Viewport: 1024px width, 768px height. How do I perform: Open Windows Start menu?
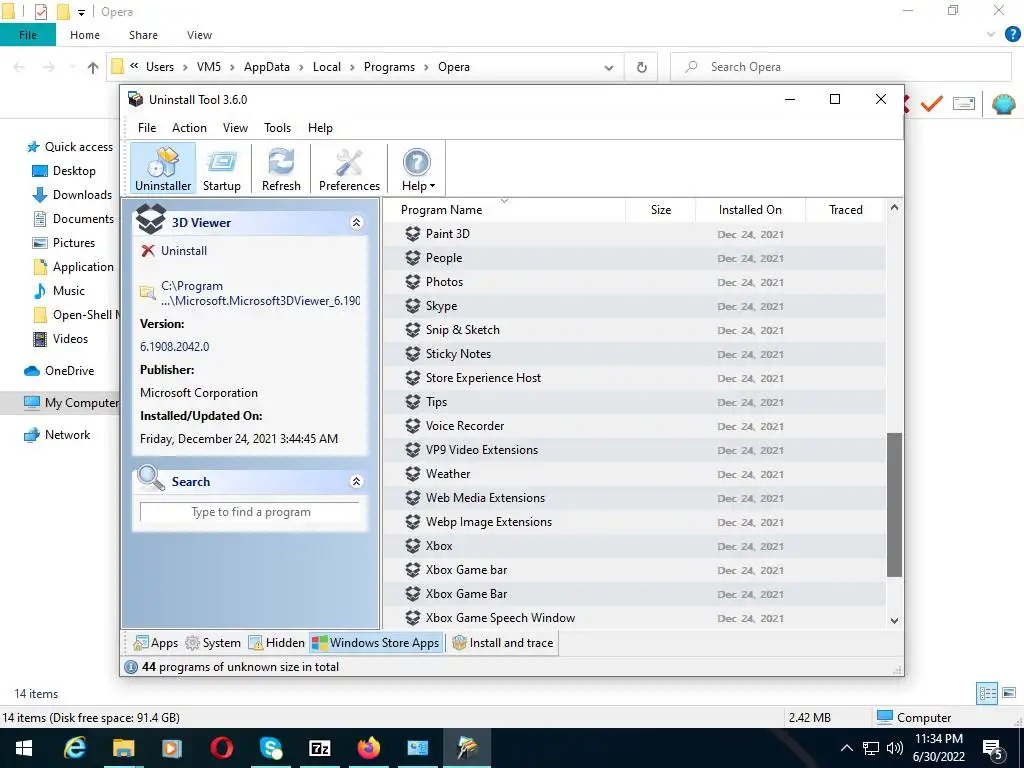click(24, 748)
